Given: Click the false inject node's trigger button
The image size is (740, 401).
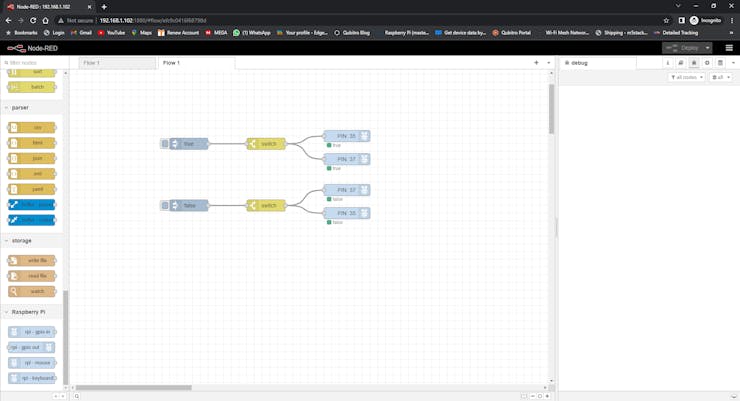Looking at the screenshot, I should point(165,206).
